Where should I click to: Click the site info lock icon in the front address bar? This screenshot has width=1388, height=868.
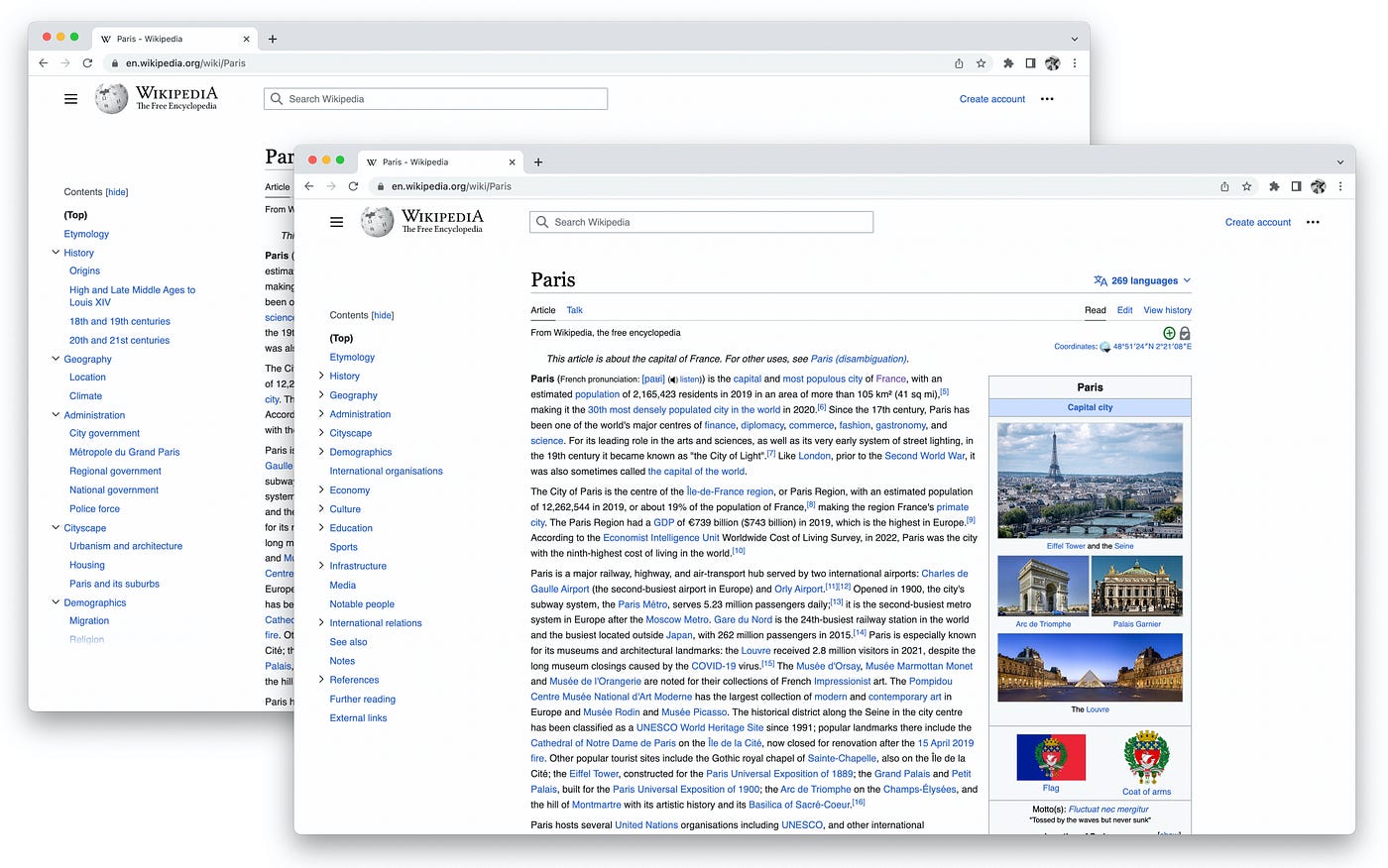pos(380,186)
